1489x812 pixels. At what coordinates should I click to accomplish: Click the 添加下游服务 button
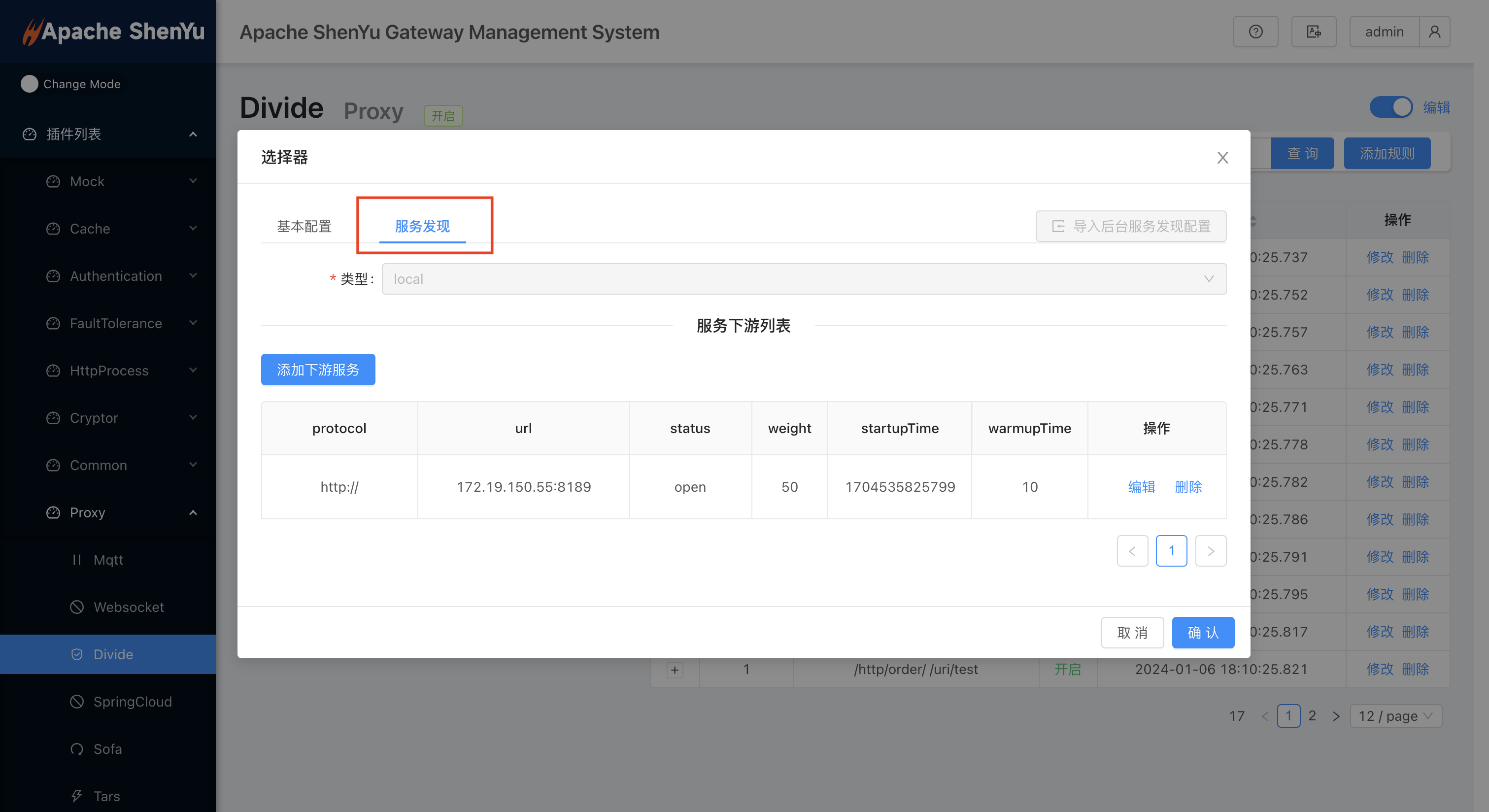[318, 370]
